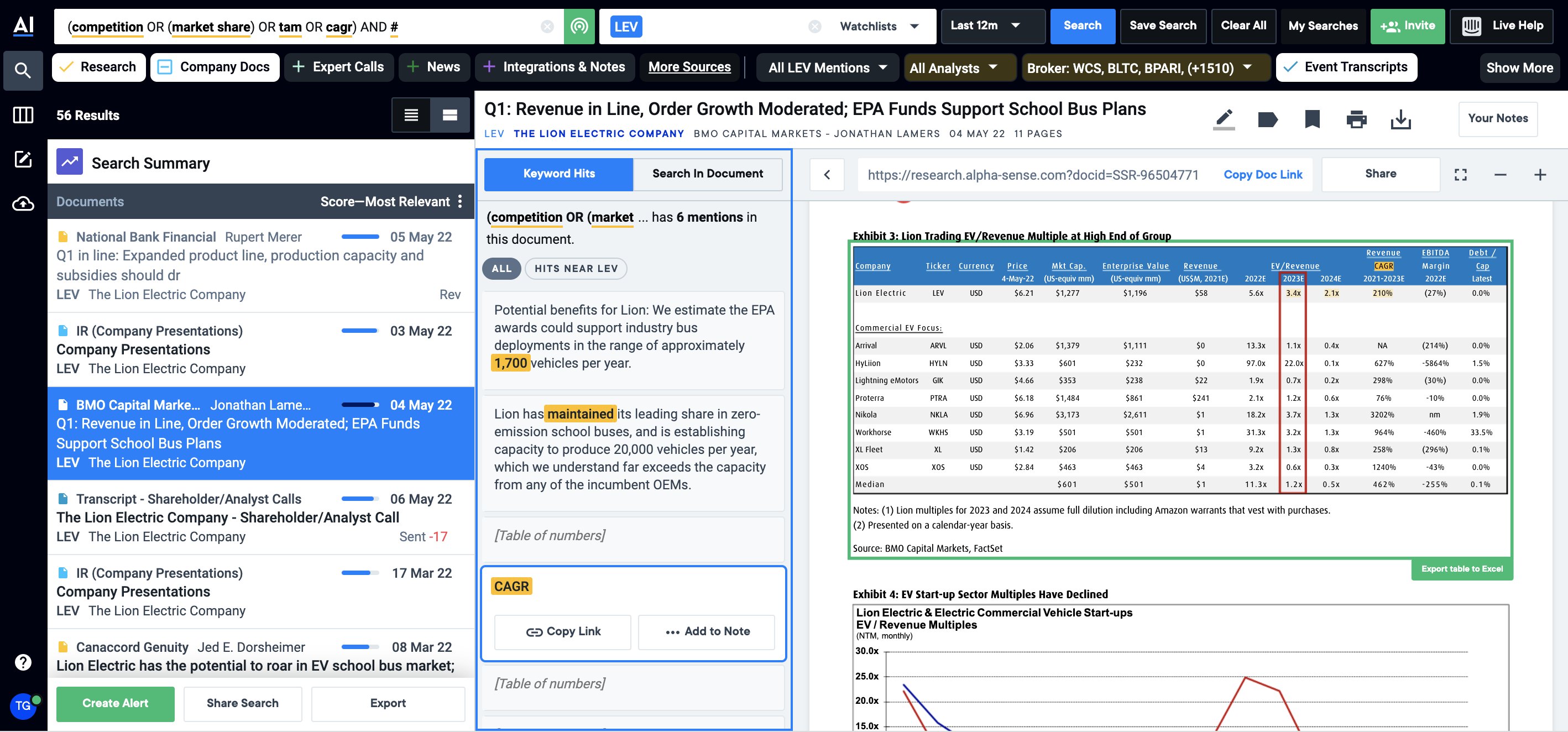
Task: Expand the Broker filter dropdown
Action: point(1146,67)
